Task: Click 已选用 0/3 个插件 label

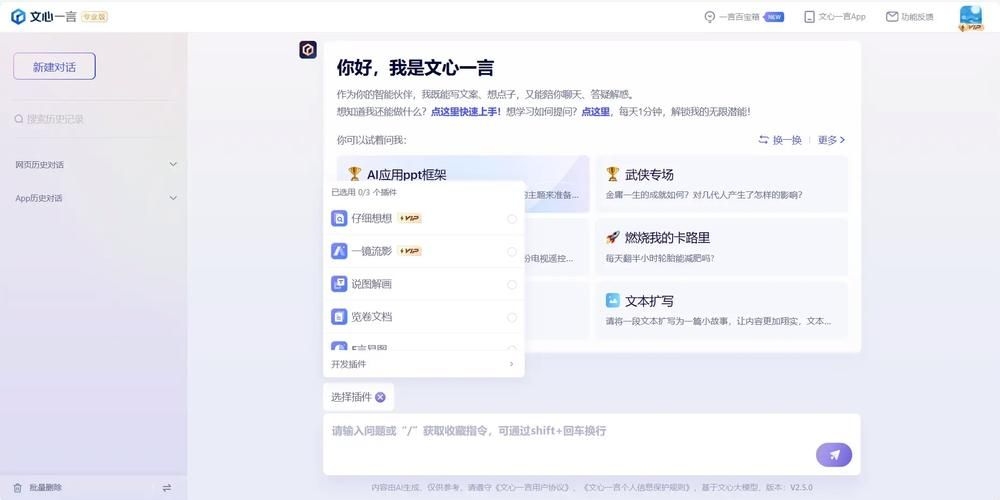Action: (x=364, y=192)
